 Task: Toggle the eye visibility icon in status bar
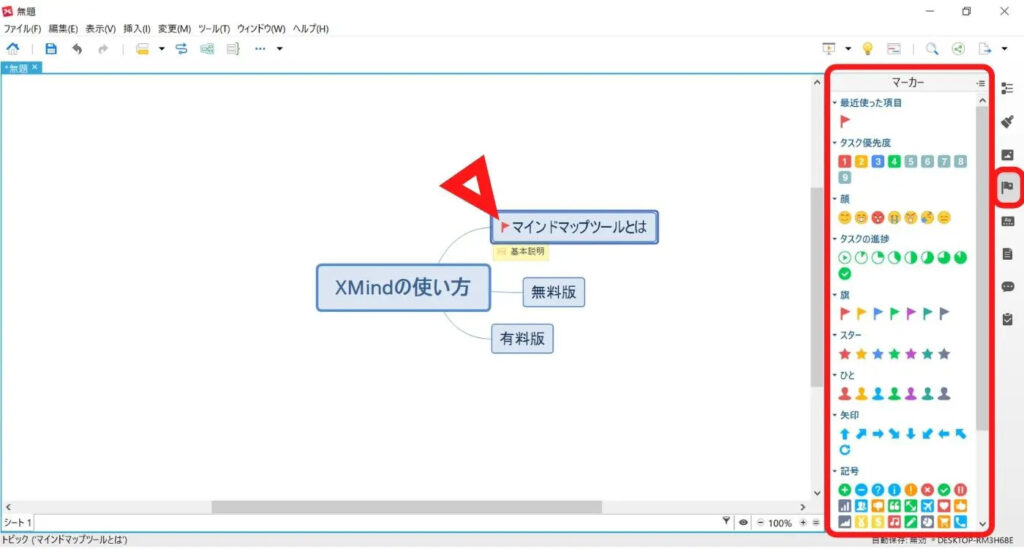pos(743,522)
